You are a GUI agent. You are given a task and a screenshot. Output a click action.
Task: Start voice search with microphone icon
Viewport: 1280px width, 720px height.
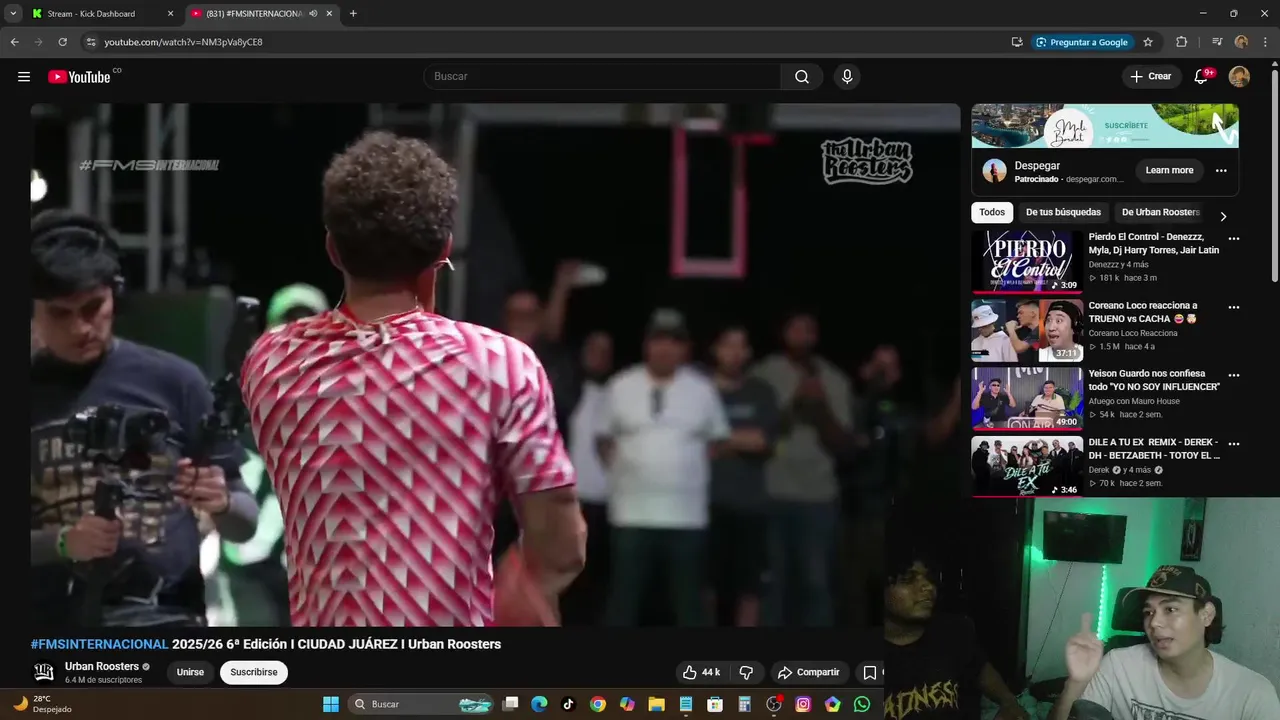tap(847, 77)
